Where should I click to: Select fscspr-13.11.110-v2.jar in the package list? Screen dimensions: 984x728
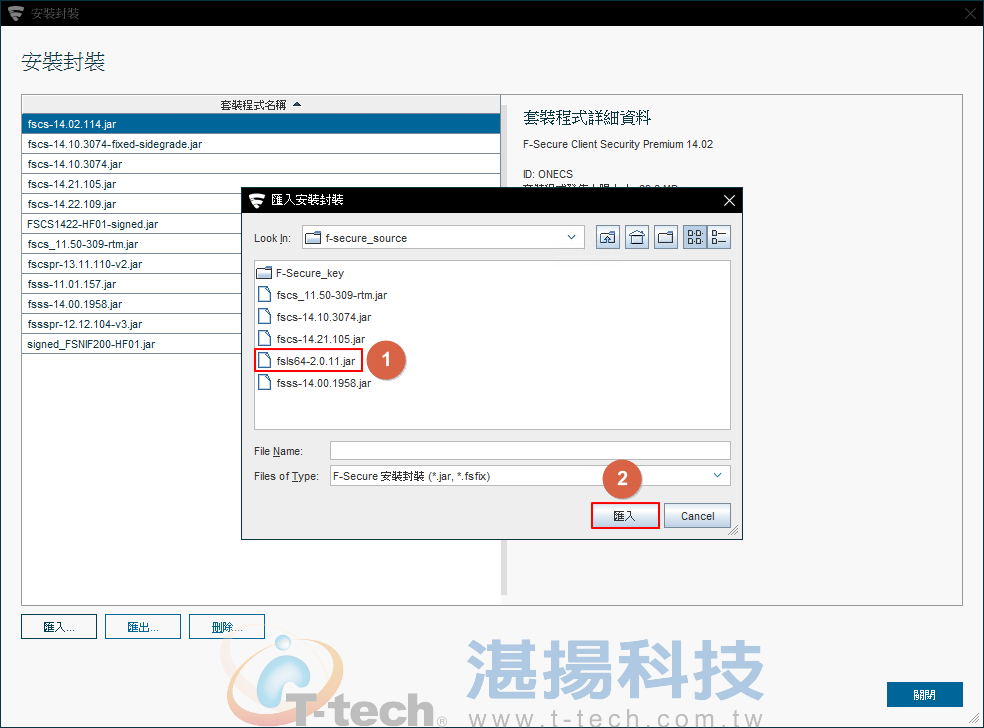(x=132, y=264)
